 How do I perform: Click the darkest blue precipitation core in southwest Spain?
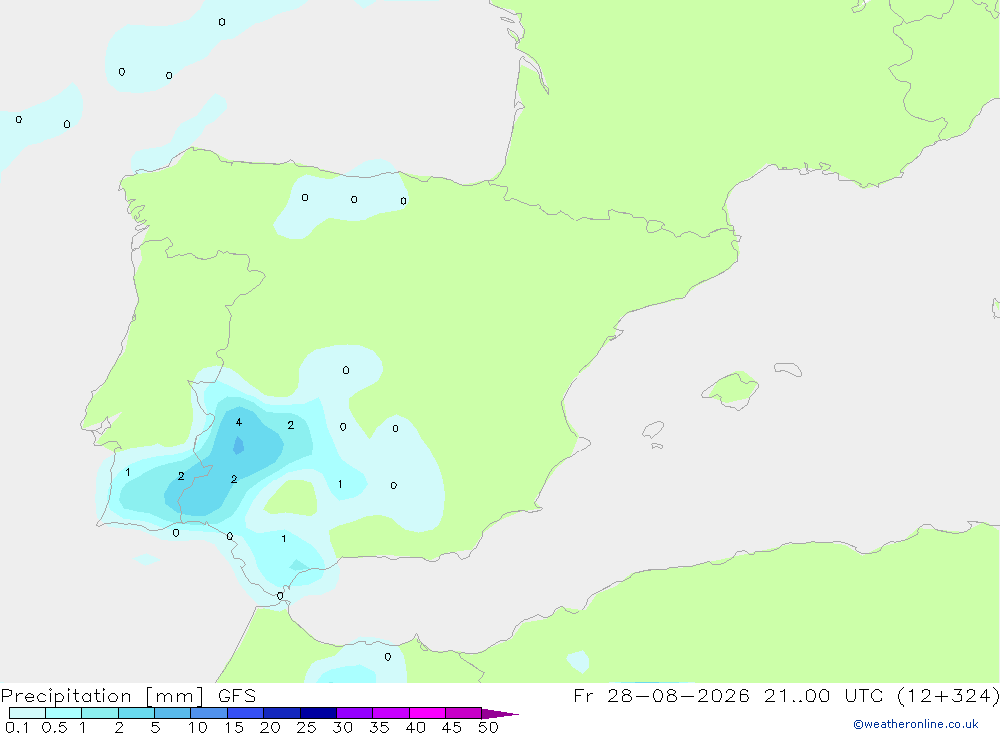239,445
